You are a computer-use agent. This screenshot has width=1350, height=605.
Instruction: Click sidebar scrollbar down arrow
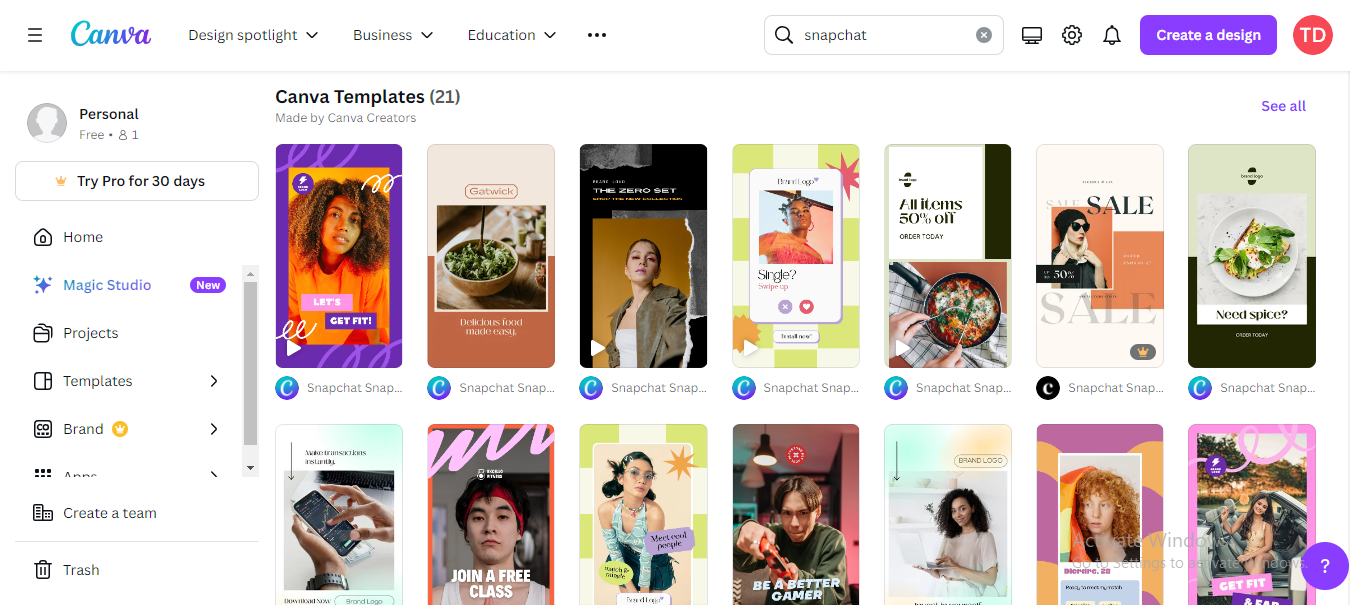coord(250,468)
